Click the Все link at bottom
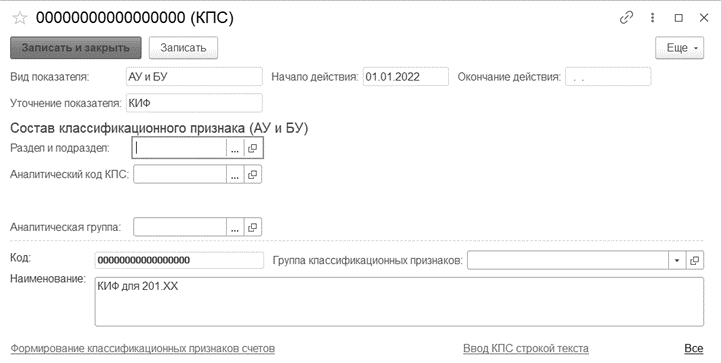 click(x=693, y=348)
